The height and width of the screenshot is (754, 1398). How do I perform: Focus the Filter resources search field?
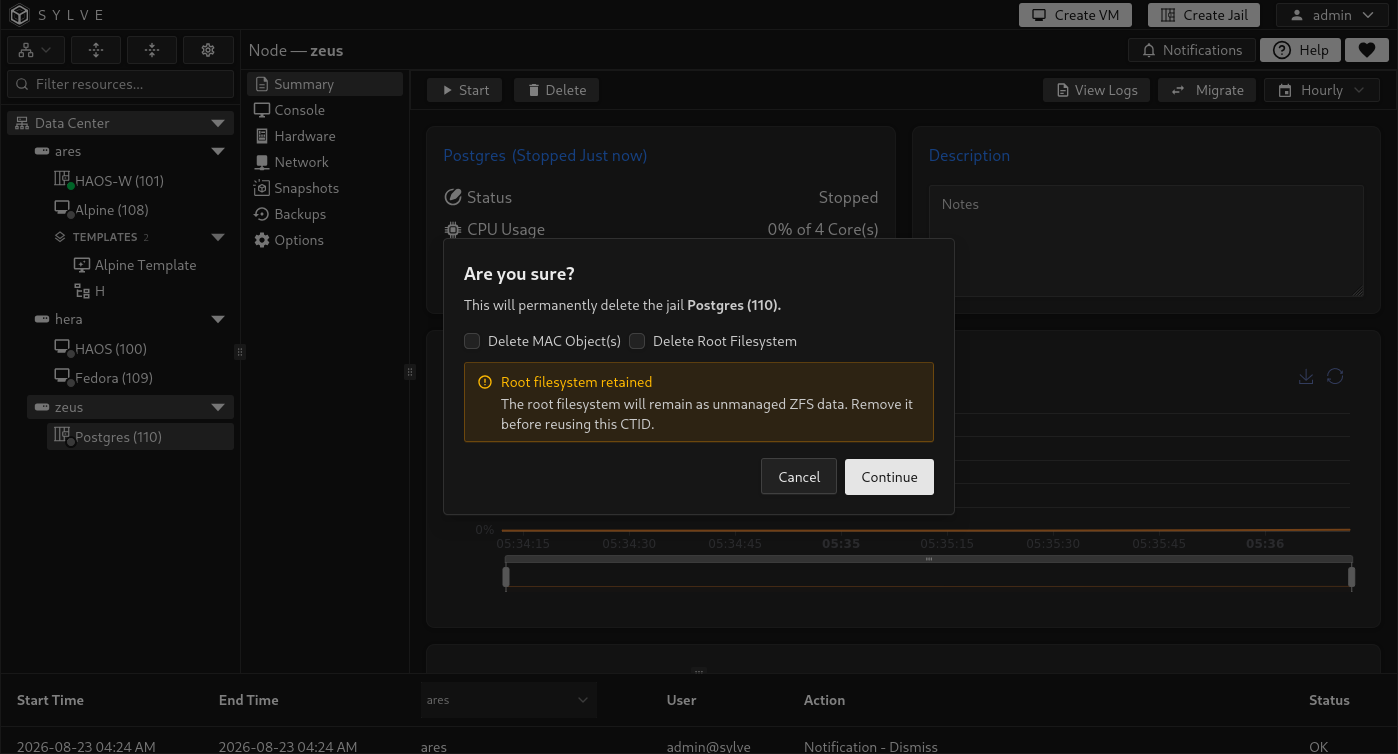tap(120, 84)
